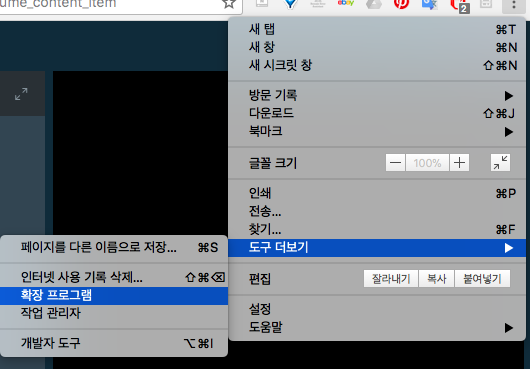Expand the 북마크 submenu
This screenshot has width=530, height=369.
(377, 131)
